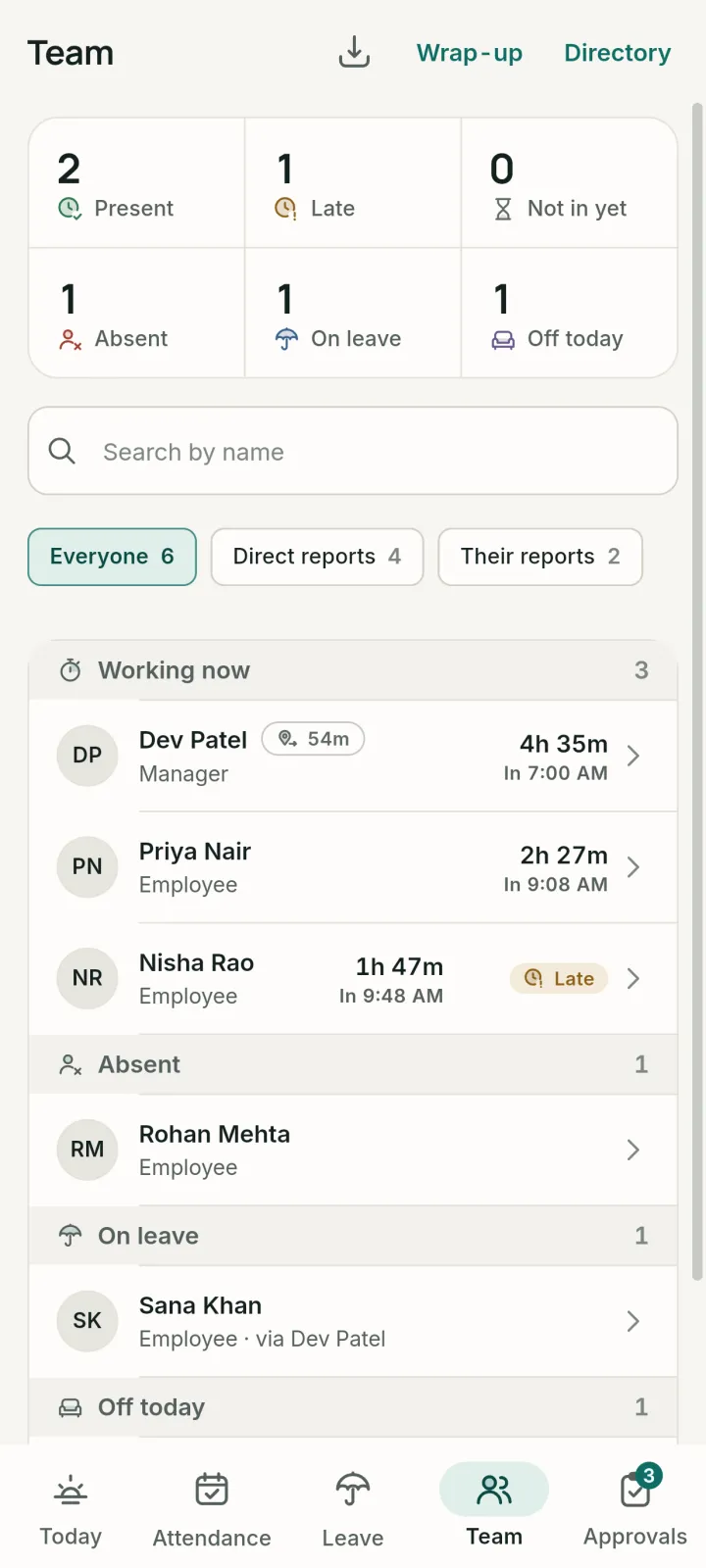Tap the PN avatar for Priya Nair

click(87, 866)
